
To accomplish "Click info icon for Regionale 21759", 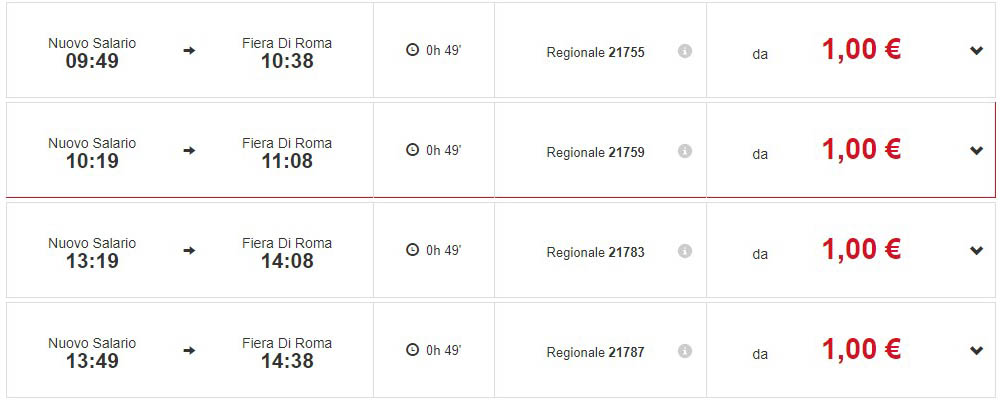I will click(685, 151).
